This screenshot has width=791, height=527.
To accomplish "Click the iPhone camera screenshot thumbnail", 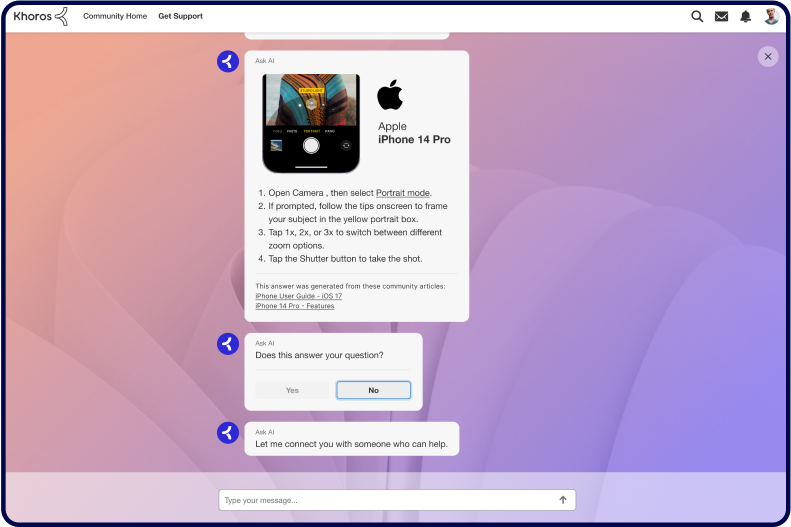I will 311,124.
